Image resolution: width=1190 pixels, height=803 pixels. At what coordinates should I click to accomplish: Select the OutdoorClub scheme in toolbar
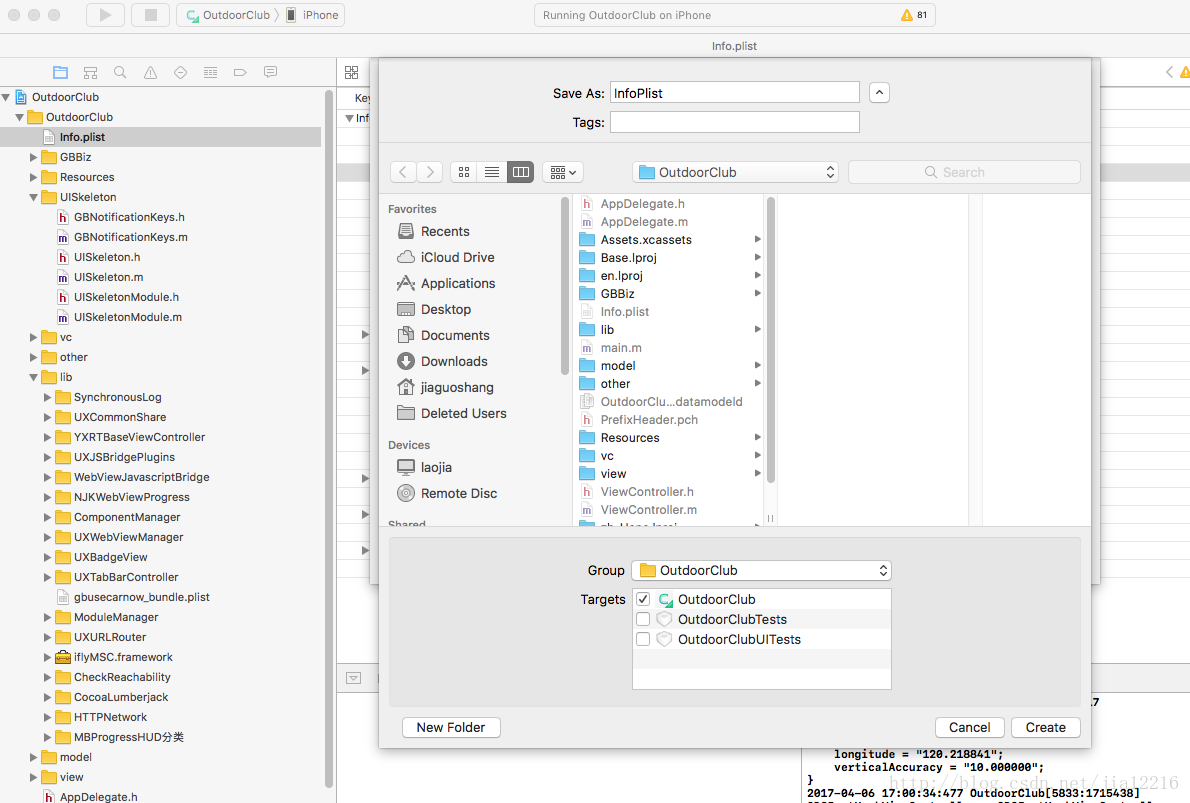click(x=228, y=15)
